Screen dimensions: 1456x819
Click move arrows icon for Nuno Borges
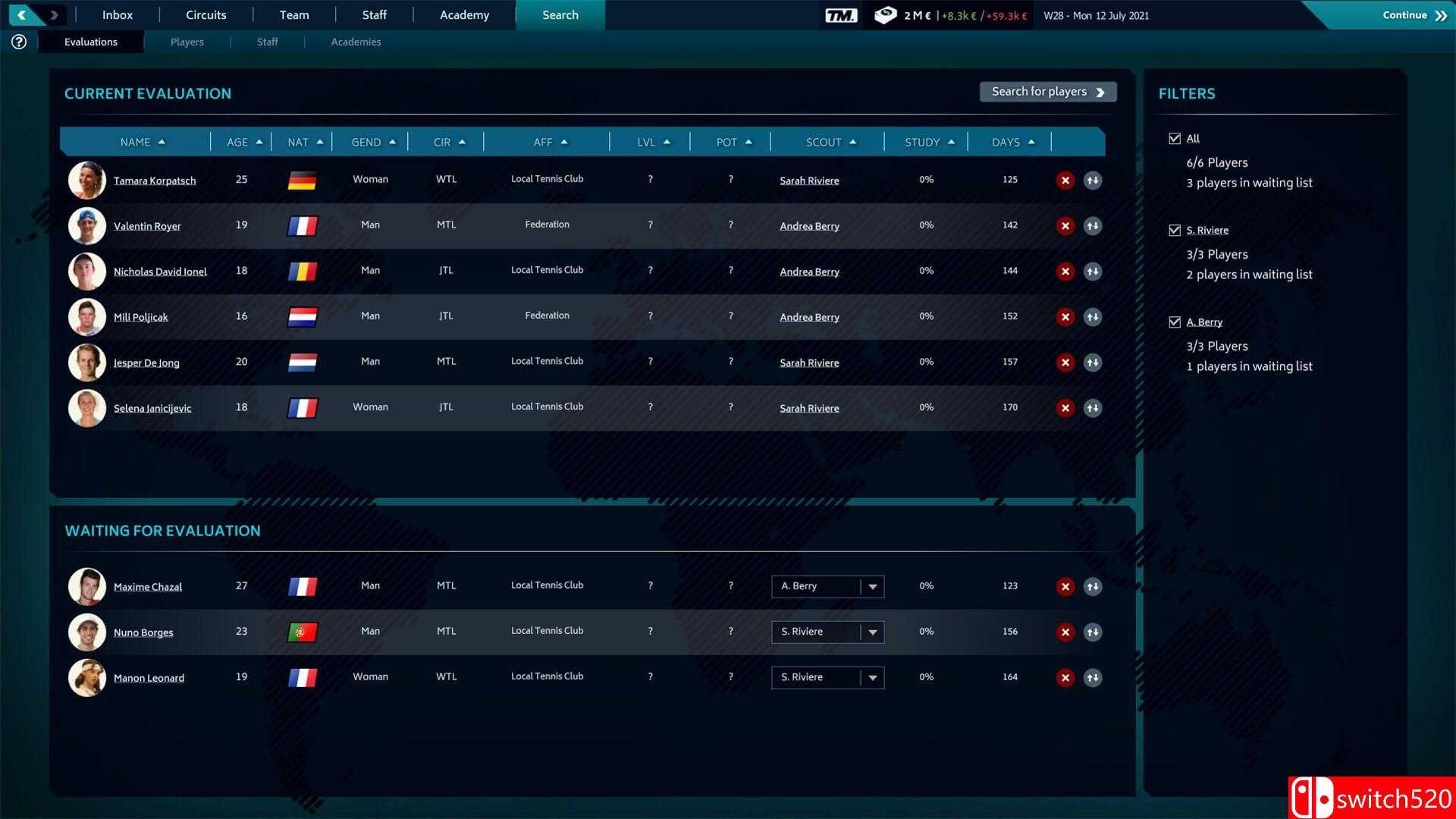point(1093,632)
